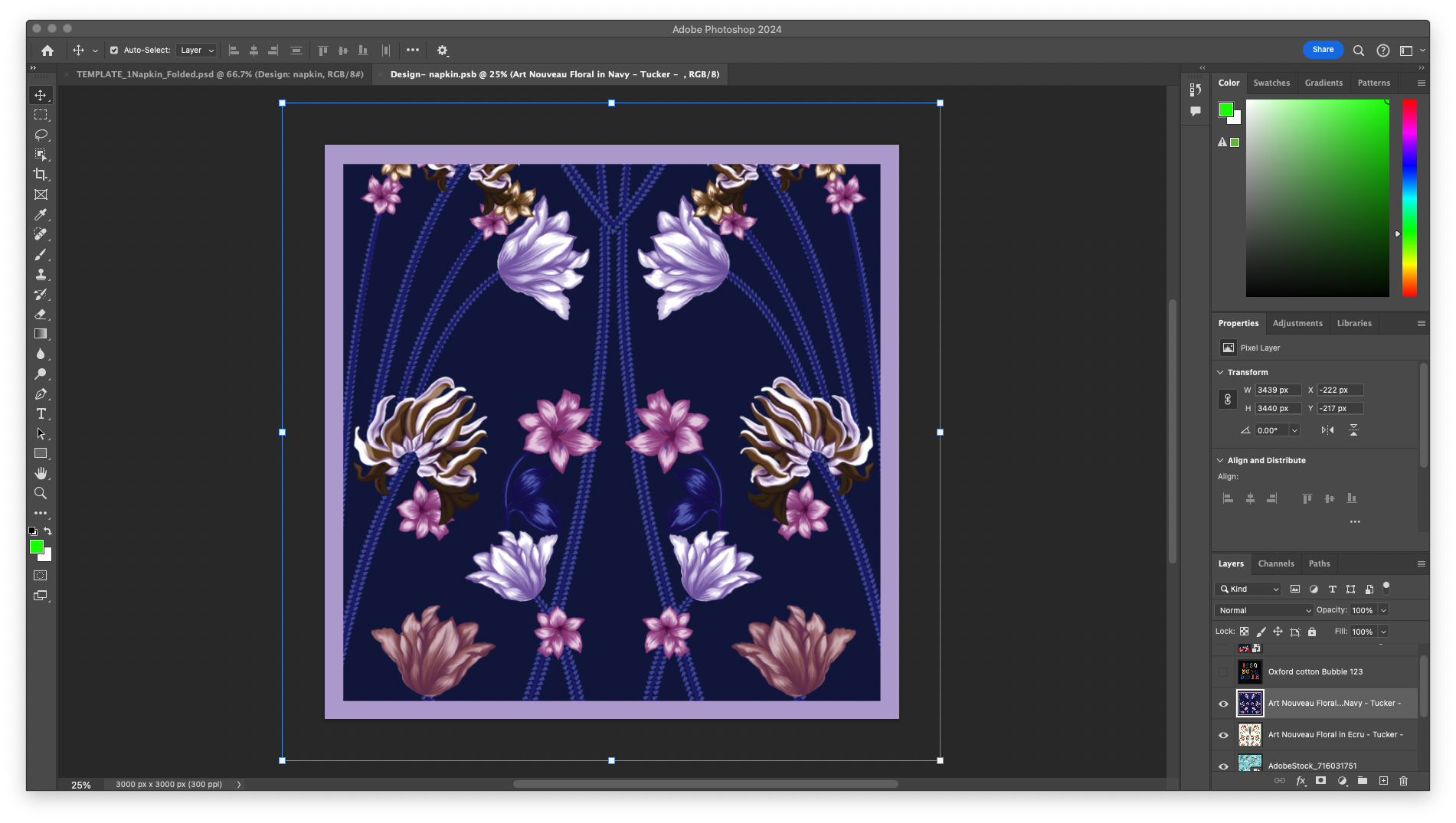The width and height of the screenshot is (1456, 823).
Task: Hide the Art Nouveau Floral in Ecru layer
Action: tap(1223, 735)
